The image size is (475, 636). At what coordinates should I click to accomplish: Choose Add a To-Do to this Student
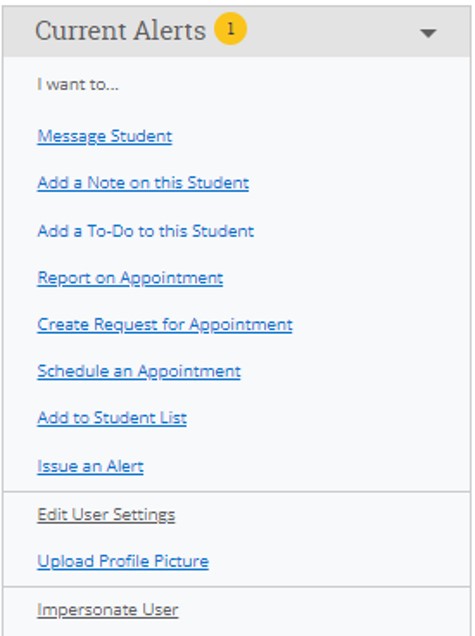[146, 231]
